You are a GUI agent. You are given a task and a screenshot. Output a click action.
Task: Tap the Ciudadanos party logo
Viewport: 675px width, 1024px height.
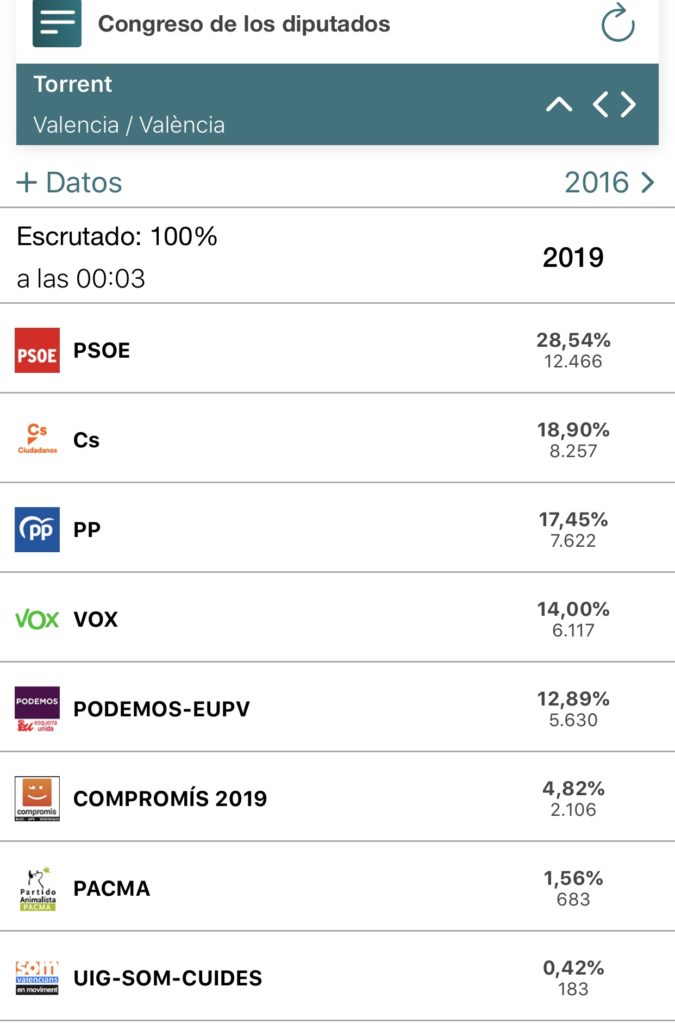pos(37,439)
